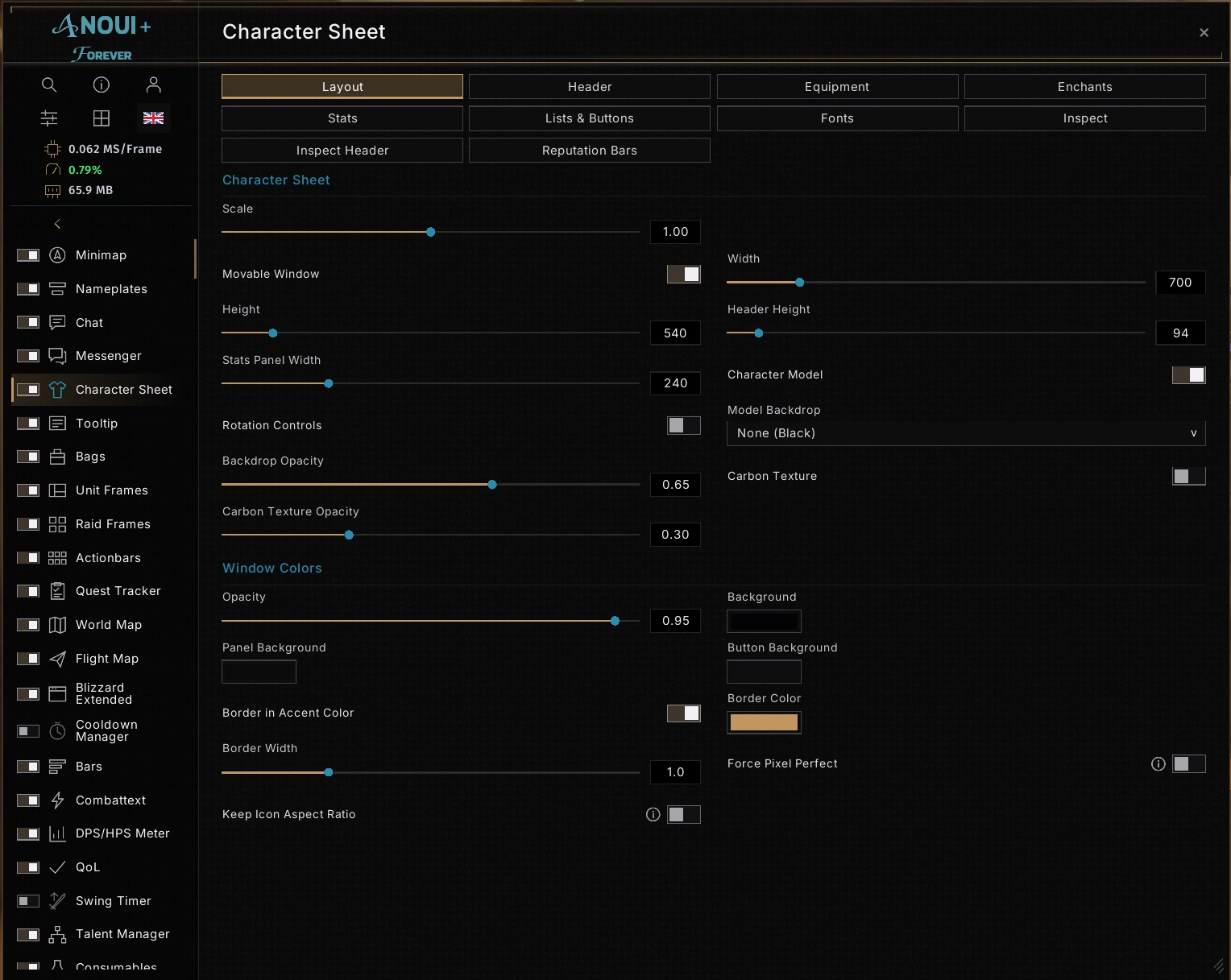Switch to the Header tab
Viewport: 1231px width, 980px height.
[x=590, y=87]
